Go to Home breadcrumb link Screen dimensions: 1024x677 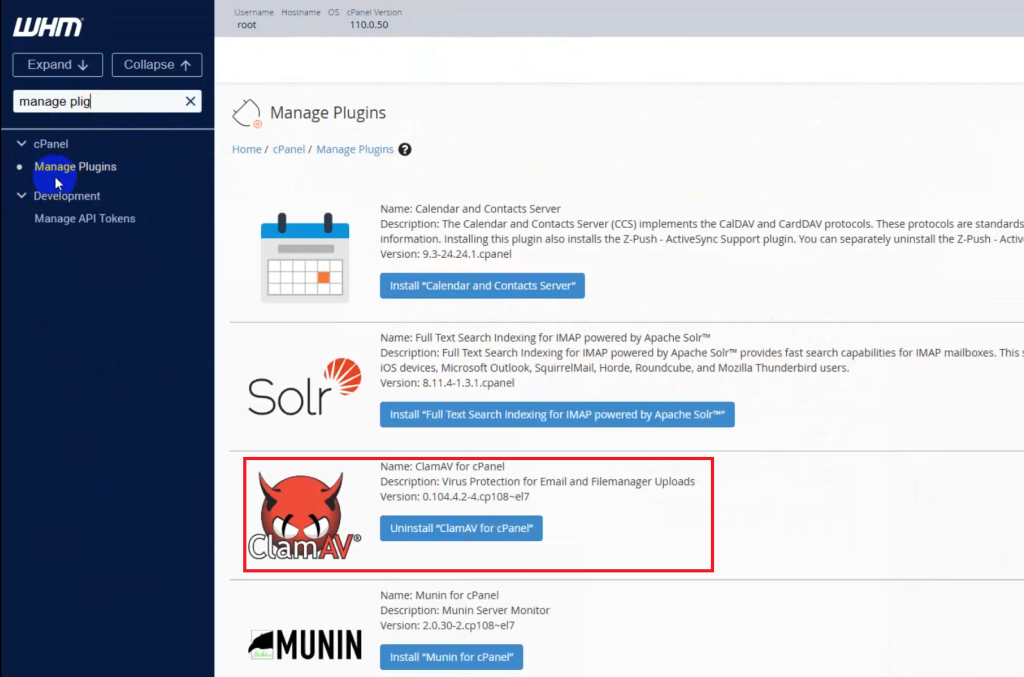click(x=246, y=149)
